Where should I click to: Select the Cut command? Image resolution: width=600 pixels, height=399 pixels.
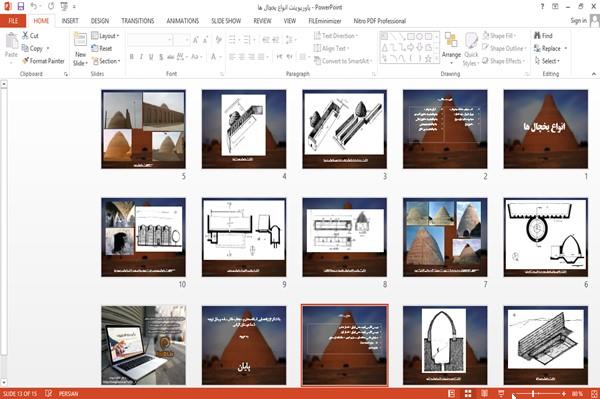coord(30,36)
